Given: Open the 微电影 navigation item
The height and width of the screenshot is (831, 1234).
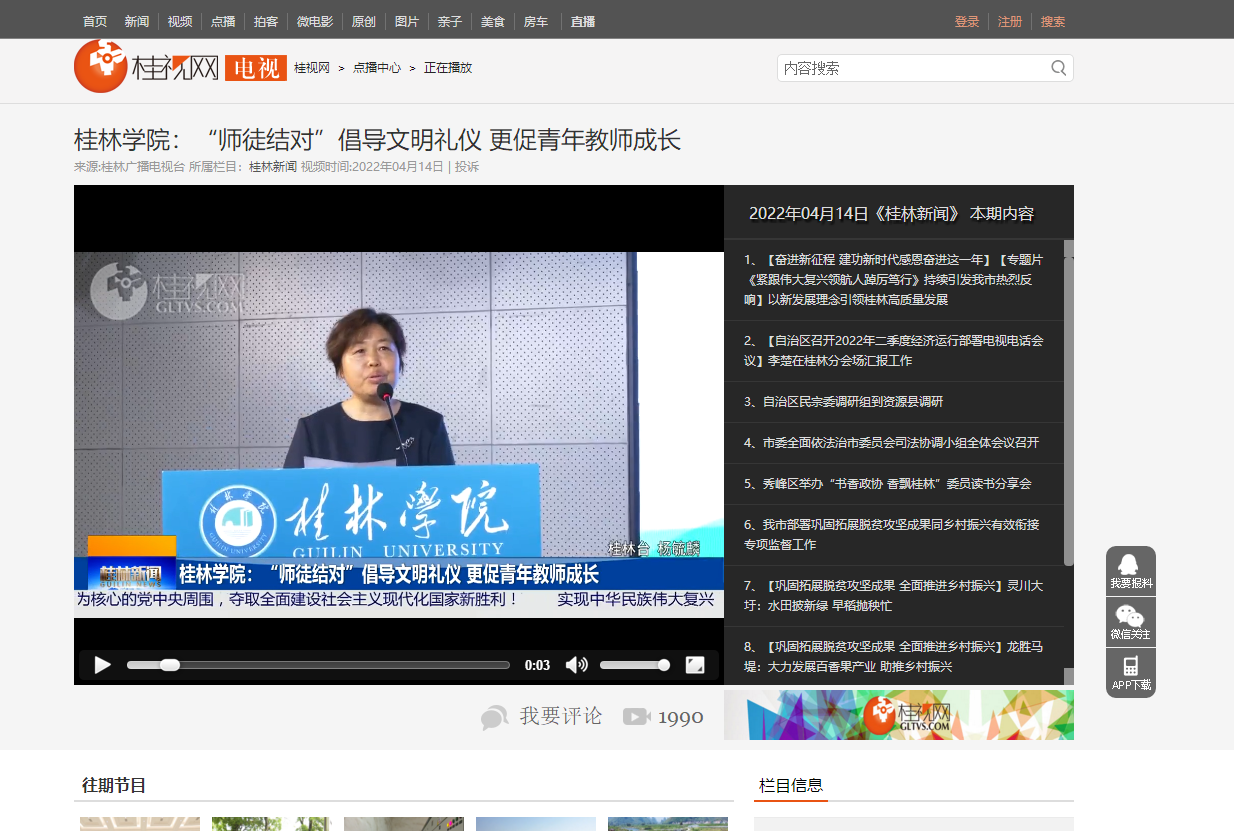Looking at the screenshot, I should pos(315,21).
